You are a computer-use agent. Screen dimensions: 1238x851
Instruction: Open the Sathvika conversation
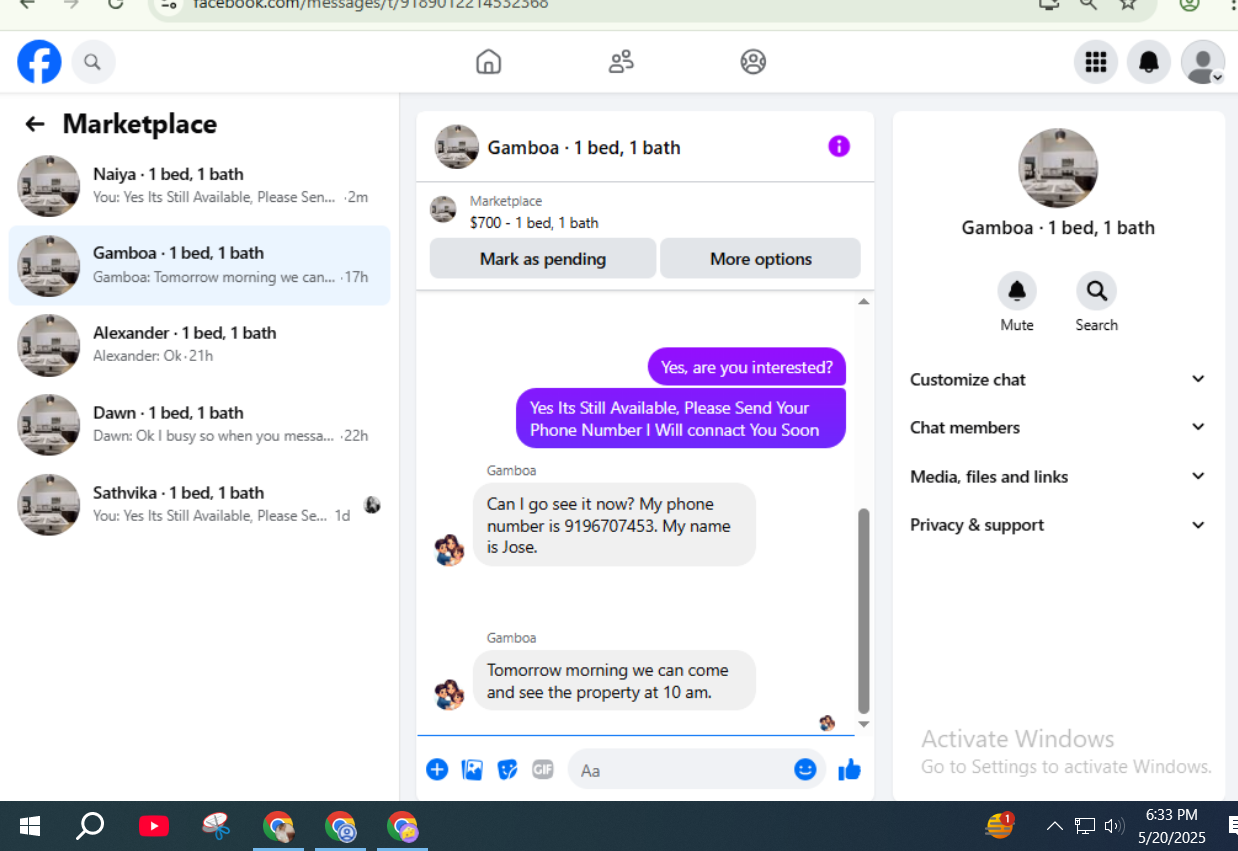tap(199, 505)
